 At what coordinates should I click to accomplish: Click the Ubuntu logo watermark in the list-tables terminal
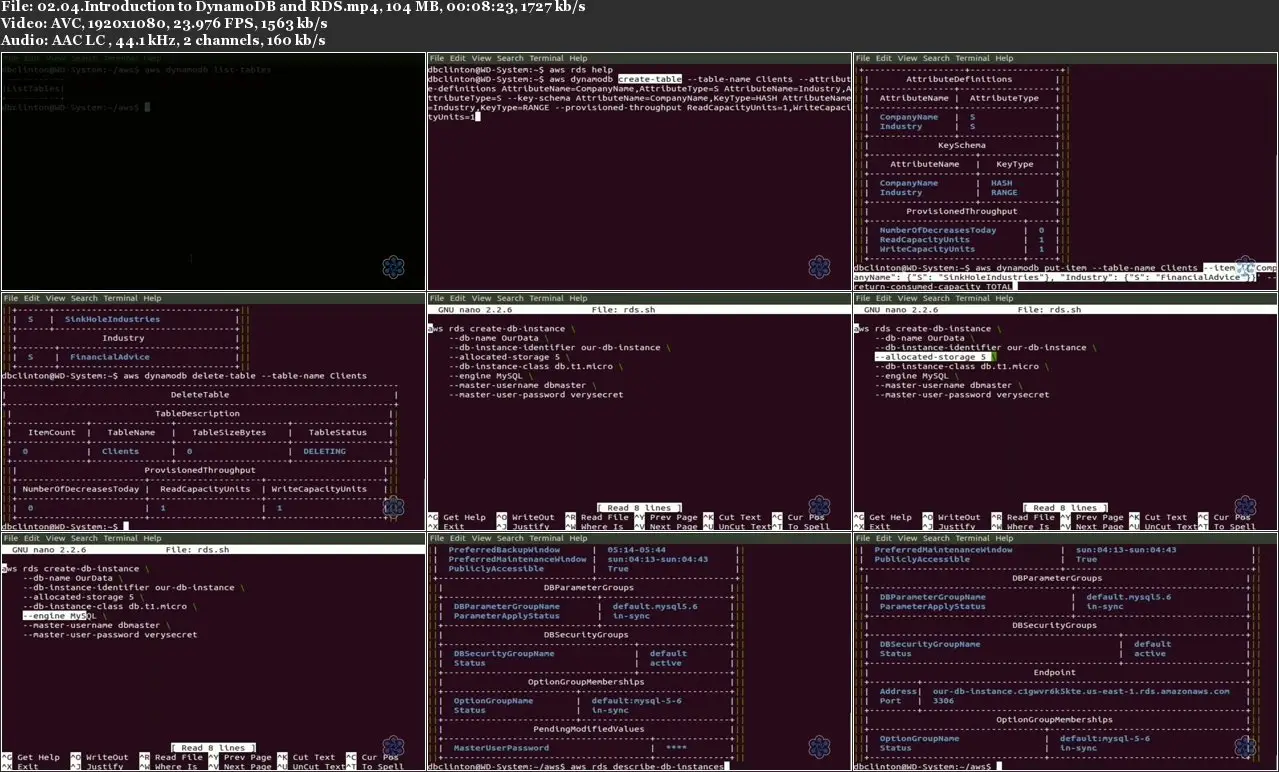394,265
